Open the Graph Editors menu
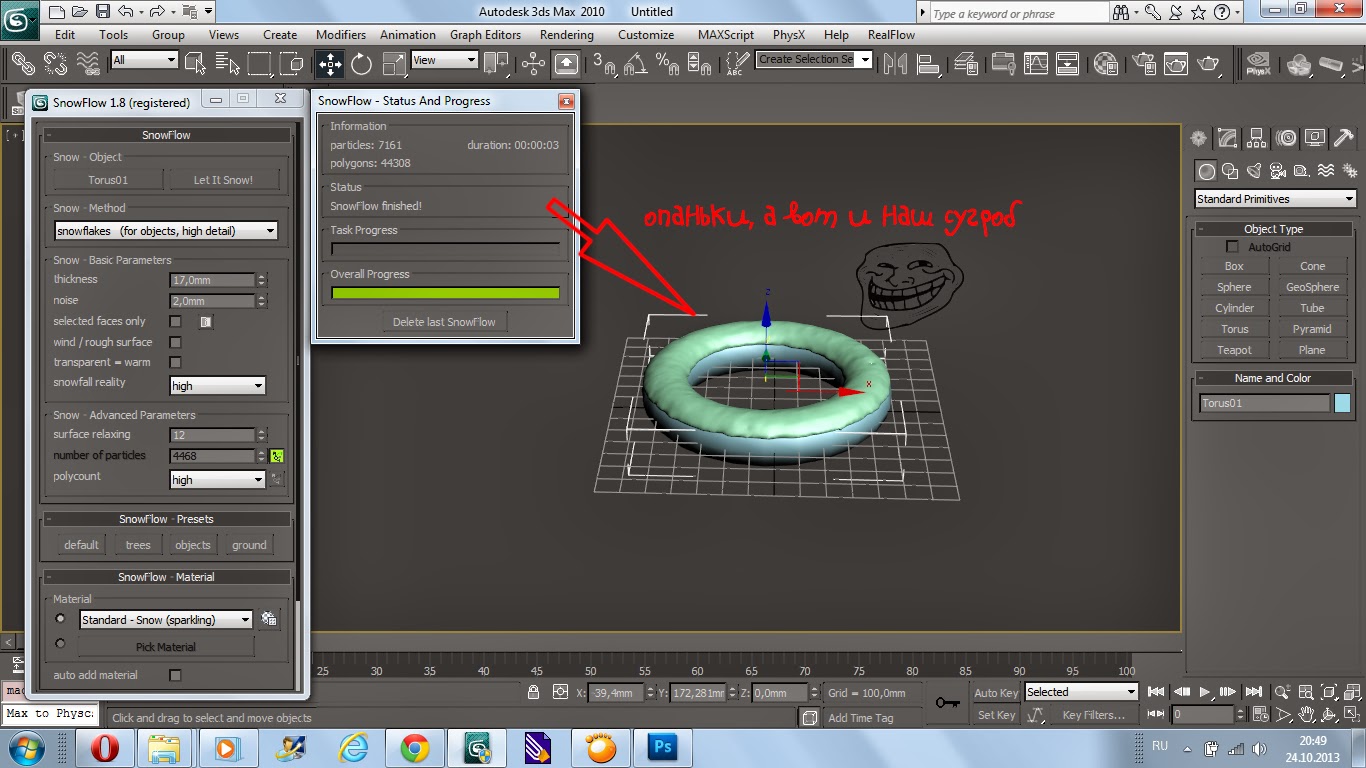Image resolution: width=1366 pixels, height=768 pixels. (486, 35)
